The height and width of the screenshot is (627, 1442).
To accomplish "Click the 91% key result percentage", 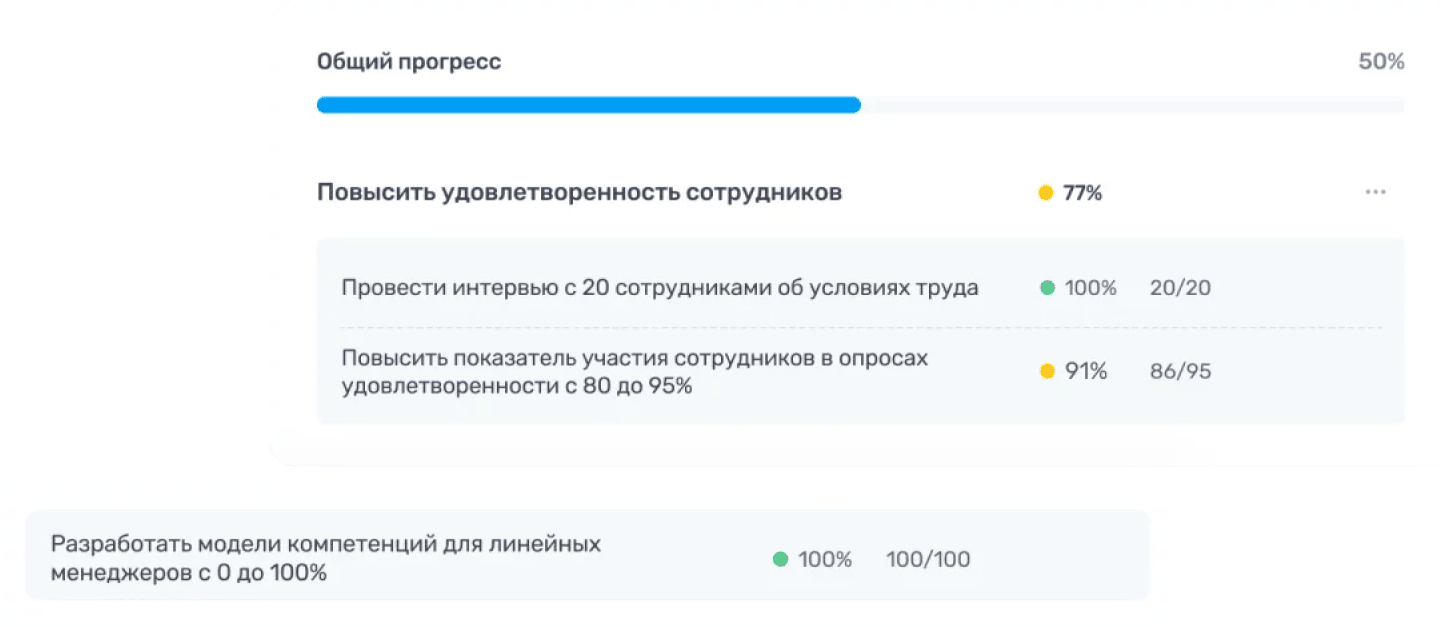I will tap(1086, 372).
